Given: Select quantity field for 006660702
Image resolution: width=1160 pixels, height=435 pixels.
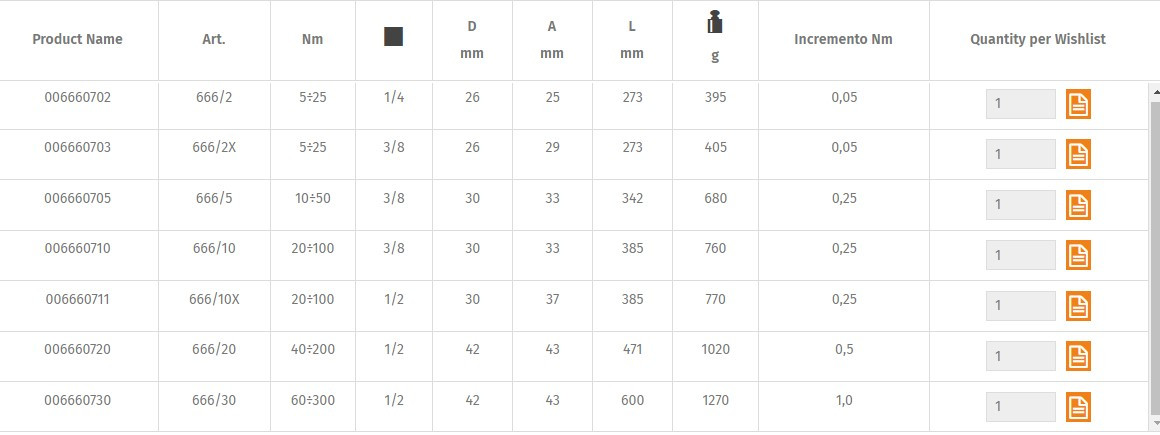Looking at the screenshot, I should [x=1021, y=104].
